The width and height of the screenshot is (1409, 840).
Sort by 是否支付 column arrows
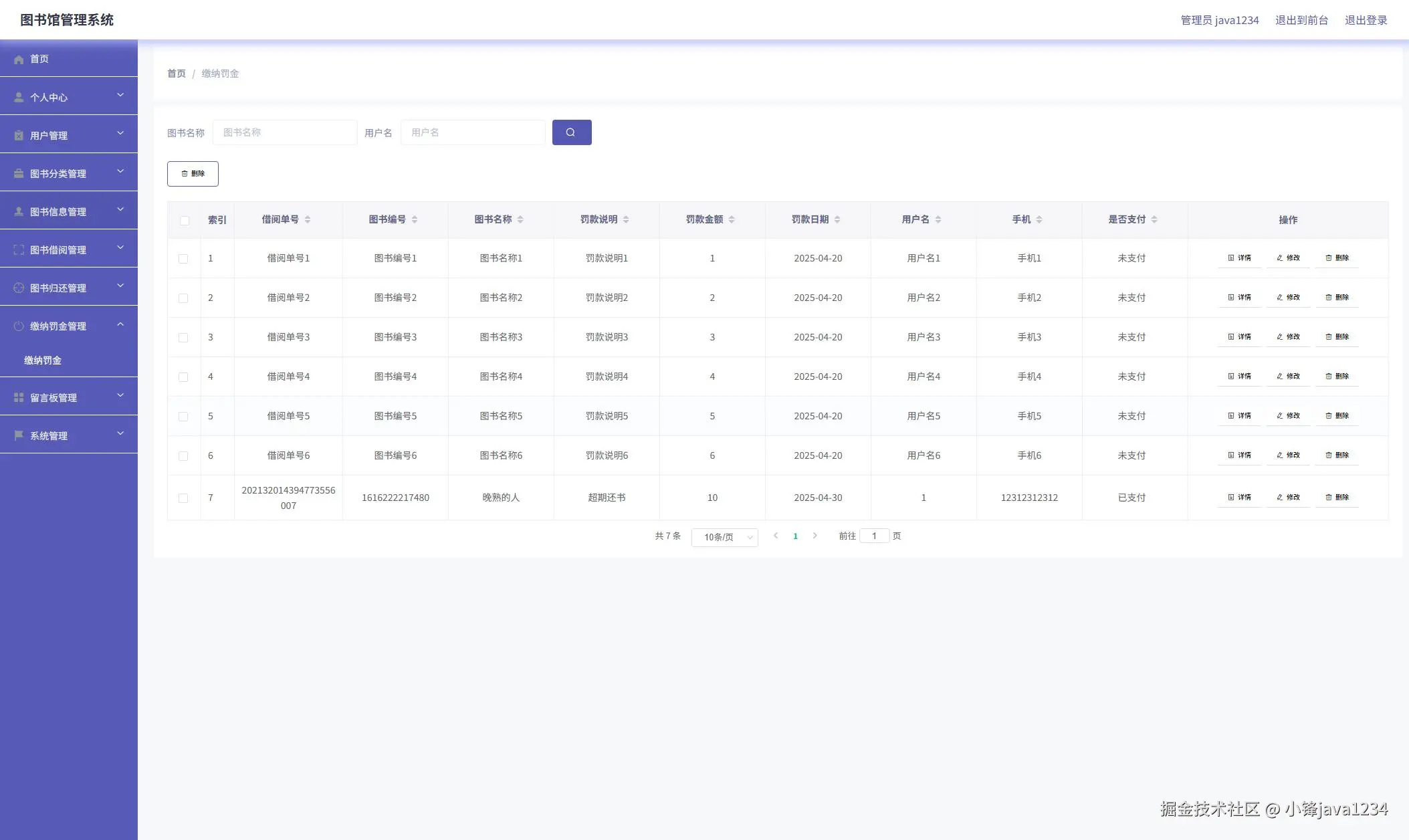tap(1154, 219)
